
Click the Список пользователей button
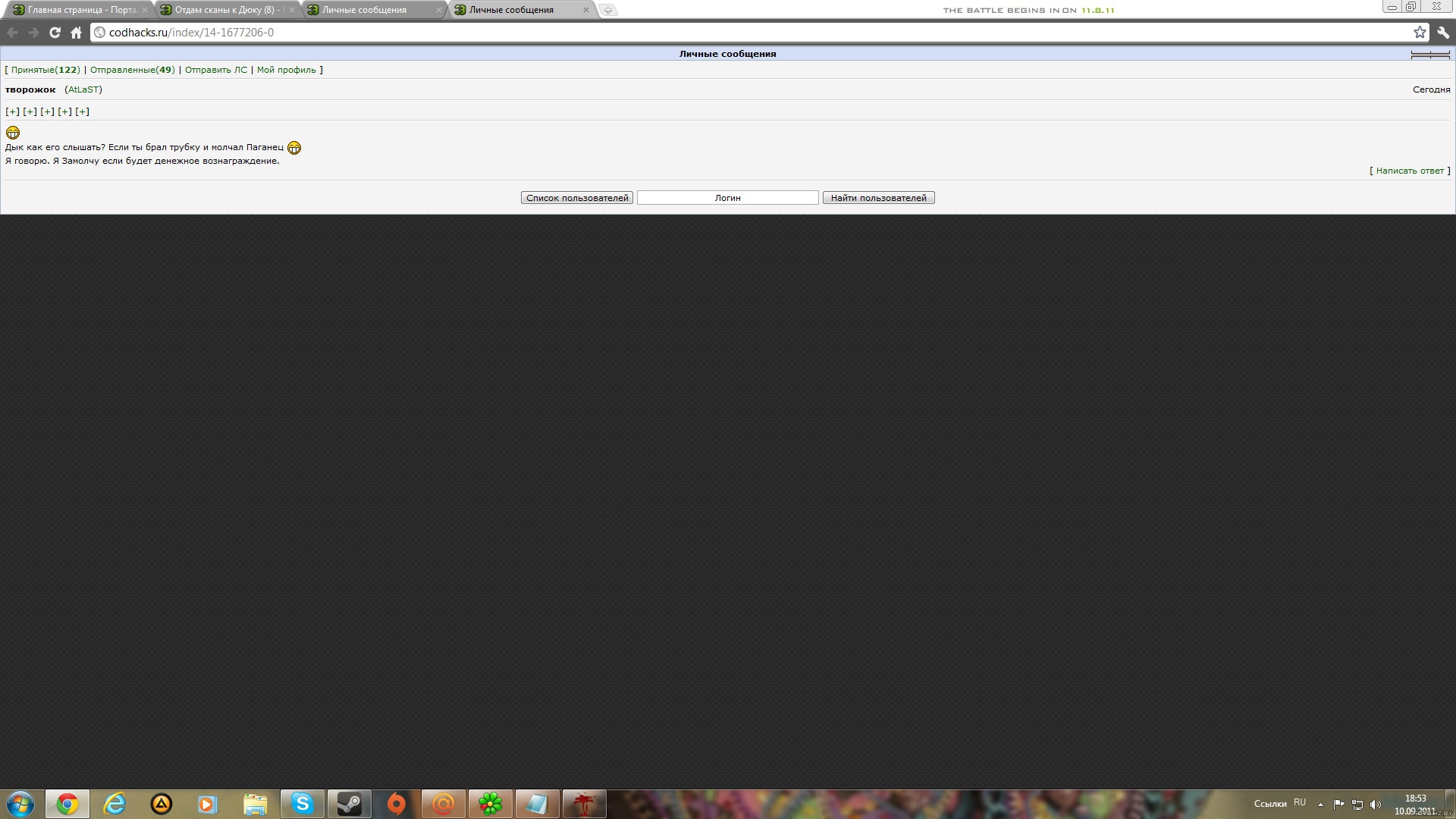[x=577, y=198]
